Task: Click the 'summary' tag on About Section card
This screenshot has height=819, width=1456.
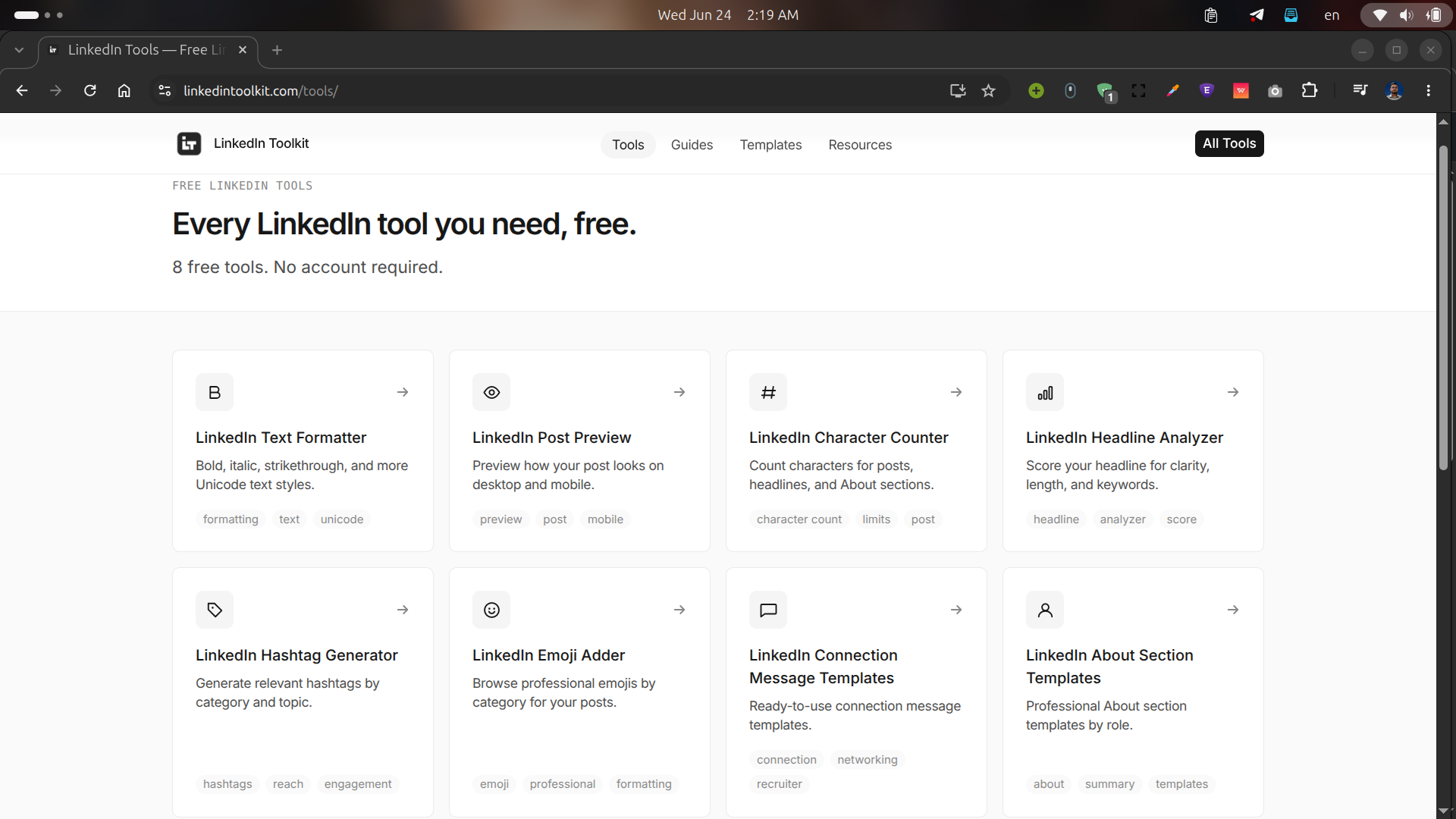Action: click(1109, 784)
